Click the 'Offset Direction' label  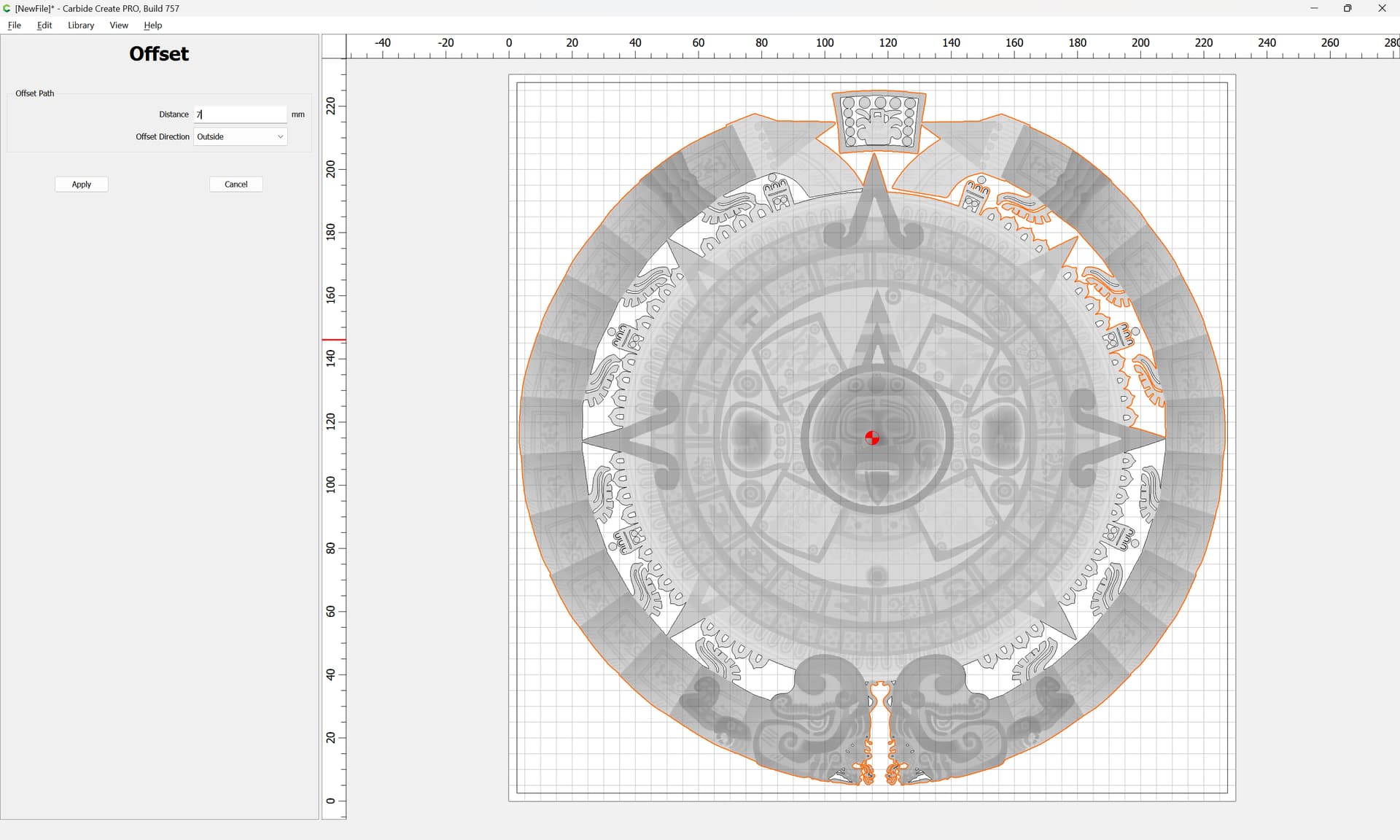pyautogui.click(x=163, y=136)
